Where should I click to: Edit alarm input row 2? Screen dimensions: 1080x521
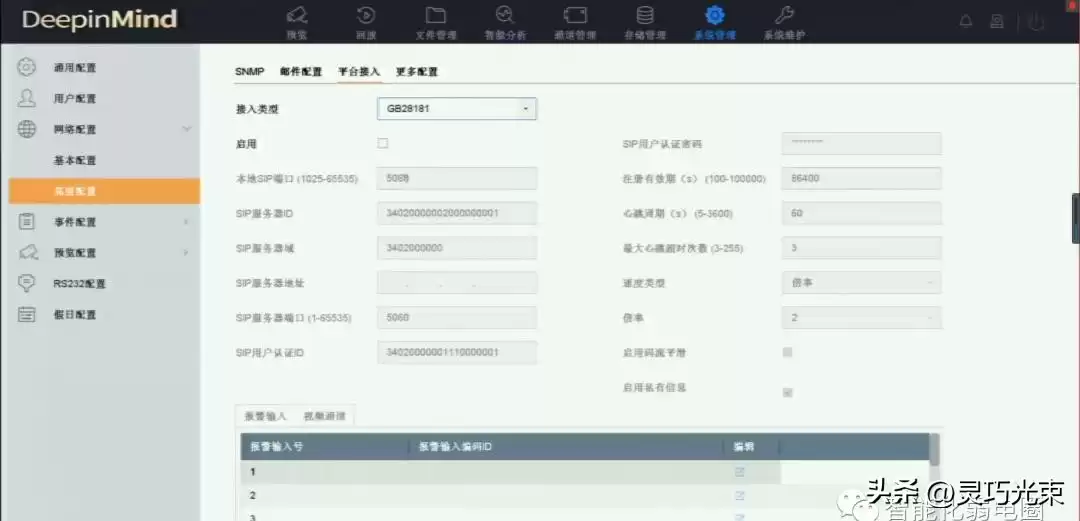point(740,496)
